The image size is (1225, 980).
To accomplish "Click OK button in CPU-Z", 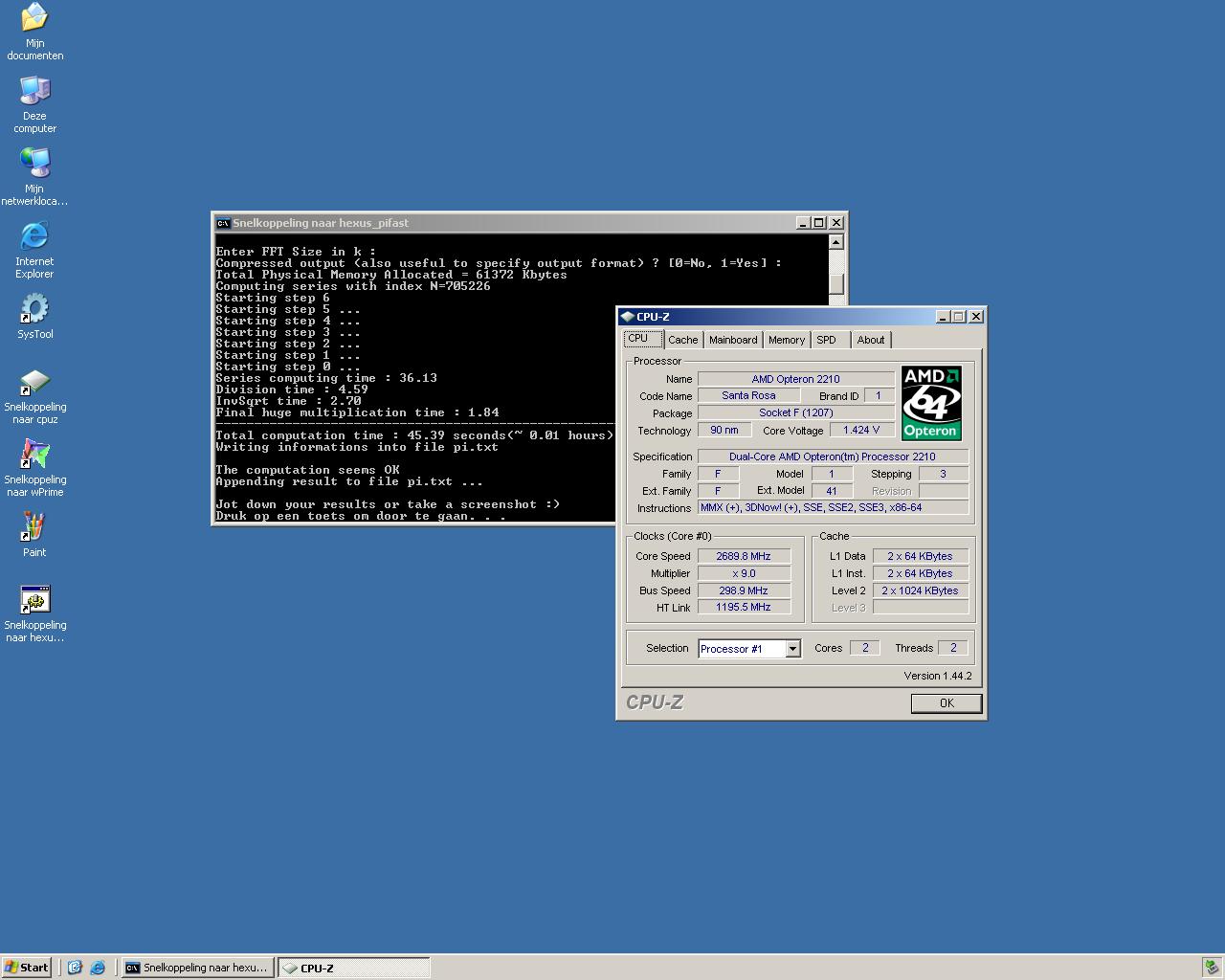I will (x=947, y=702).
